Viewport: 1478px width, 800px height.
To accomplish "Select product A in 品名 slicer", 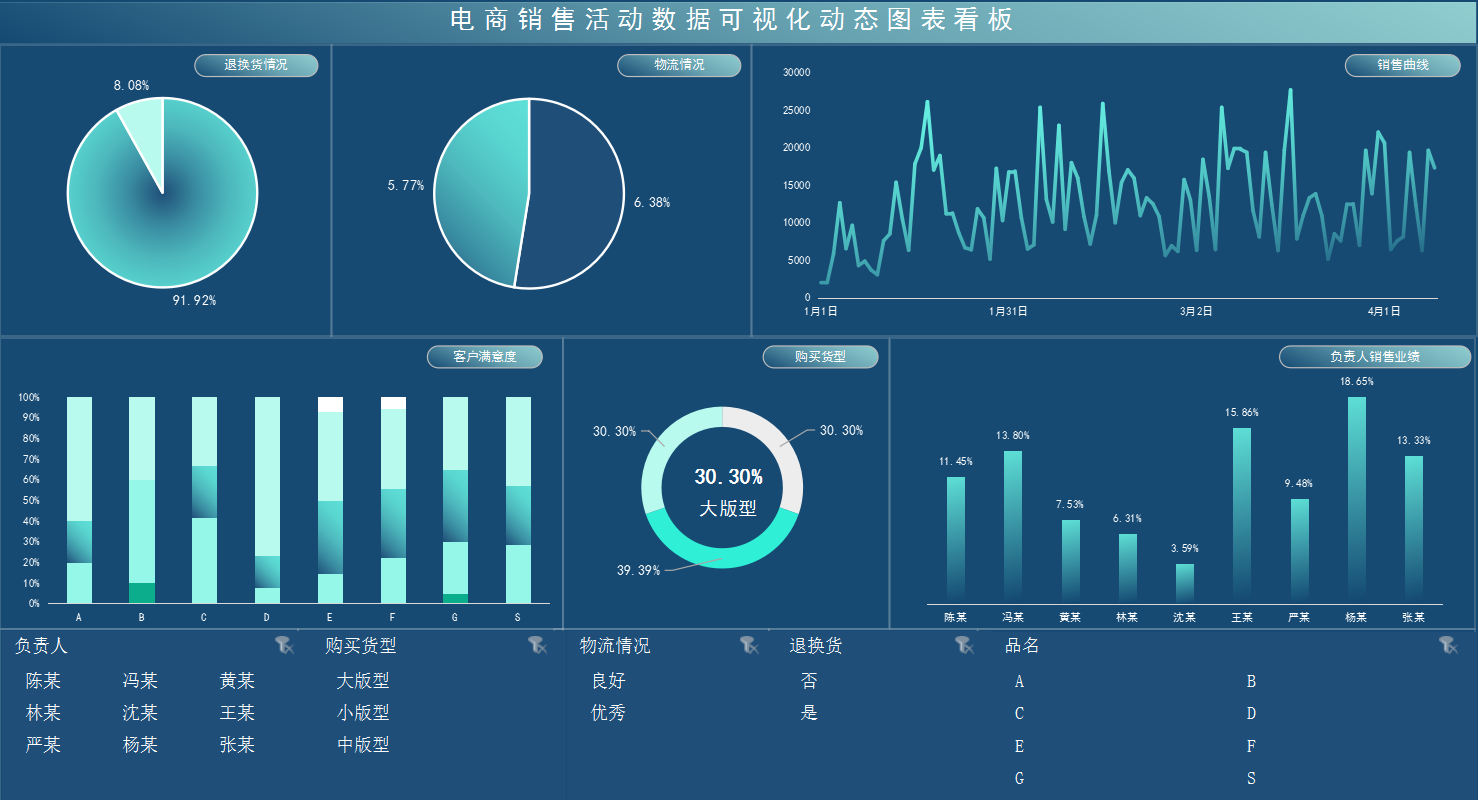I will click(1019, 682).
